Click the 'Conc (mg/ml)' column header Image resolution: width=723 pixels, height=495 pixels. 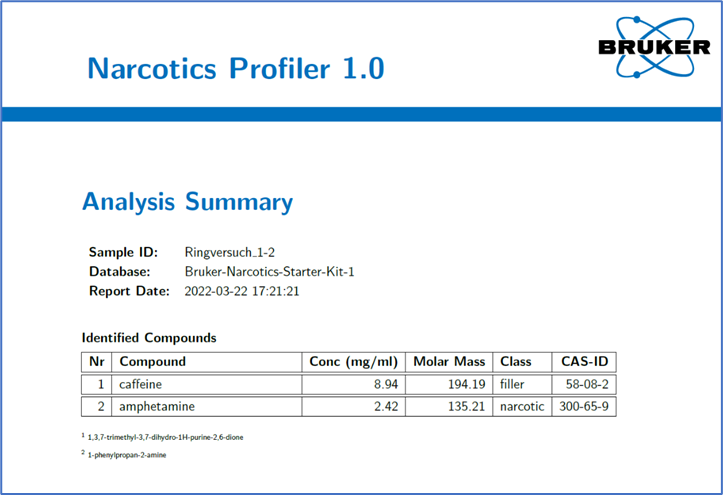click(x=354, y=362)
